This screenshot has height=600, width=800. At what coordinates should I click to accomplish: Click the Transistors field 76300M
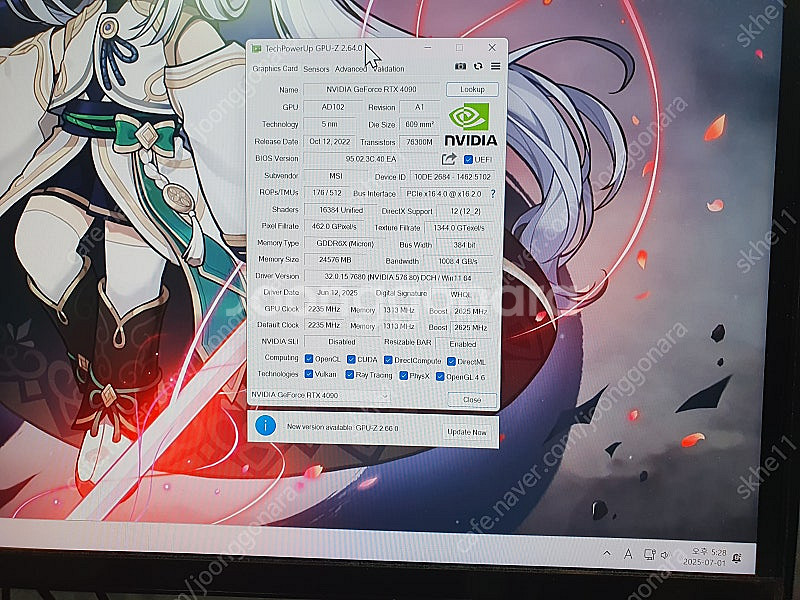tap(419, 142)
